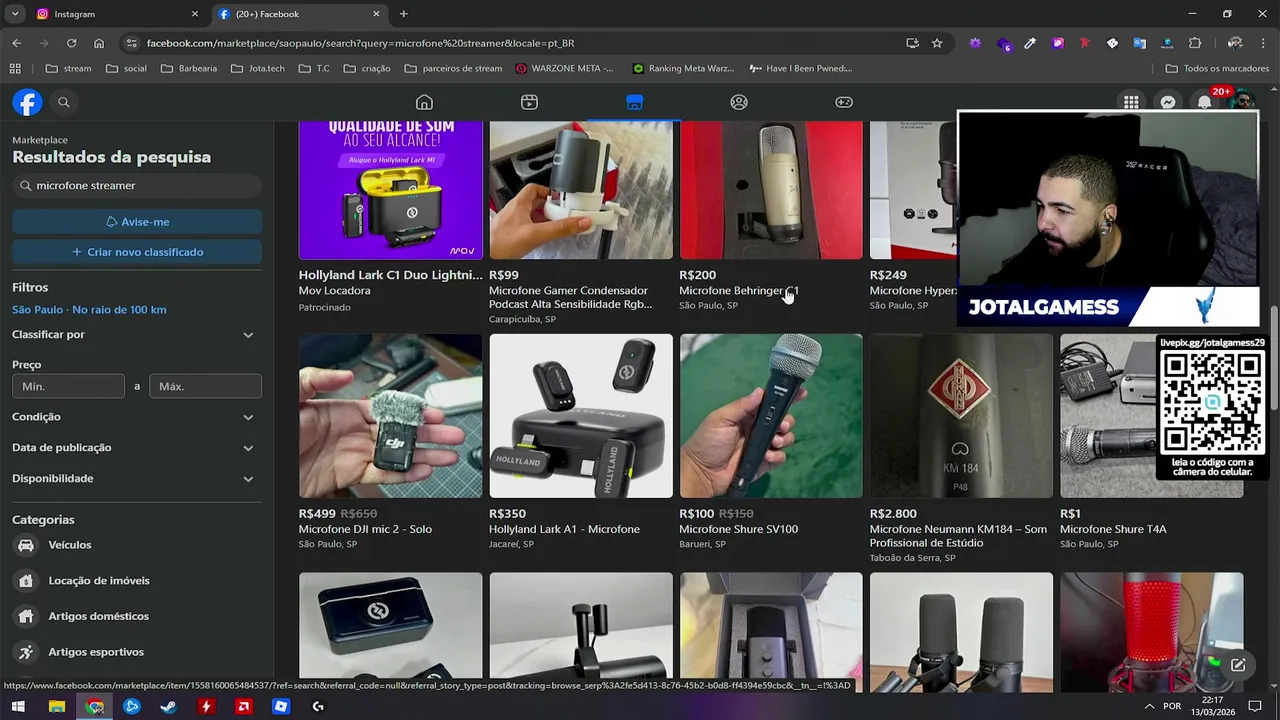The height and width of the screenshot is (720, 1280).
Task: Click the Máx. price field
Action: coord(205,386)
